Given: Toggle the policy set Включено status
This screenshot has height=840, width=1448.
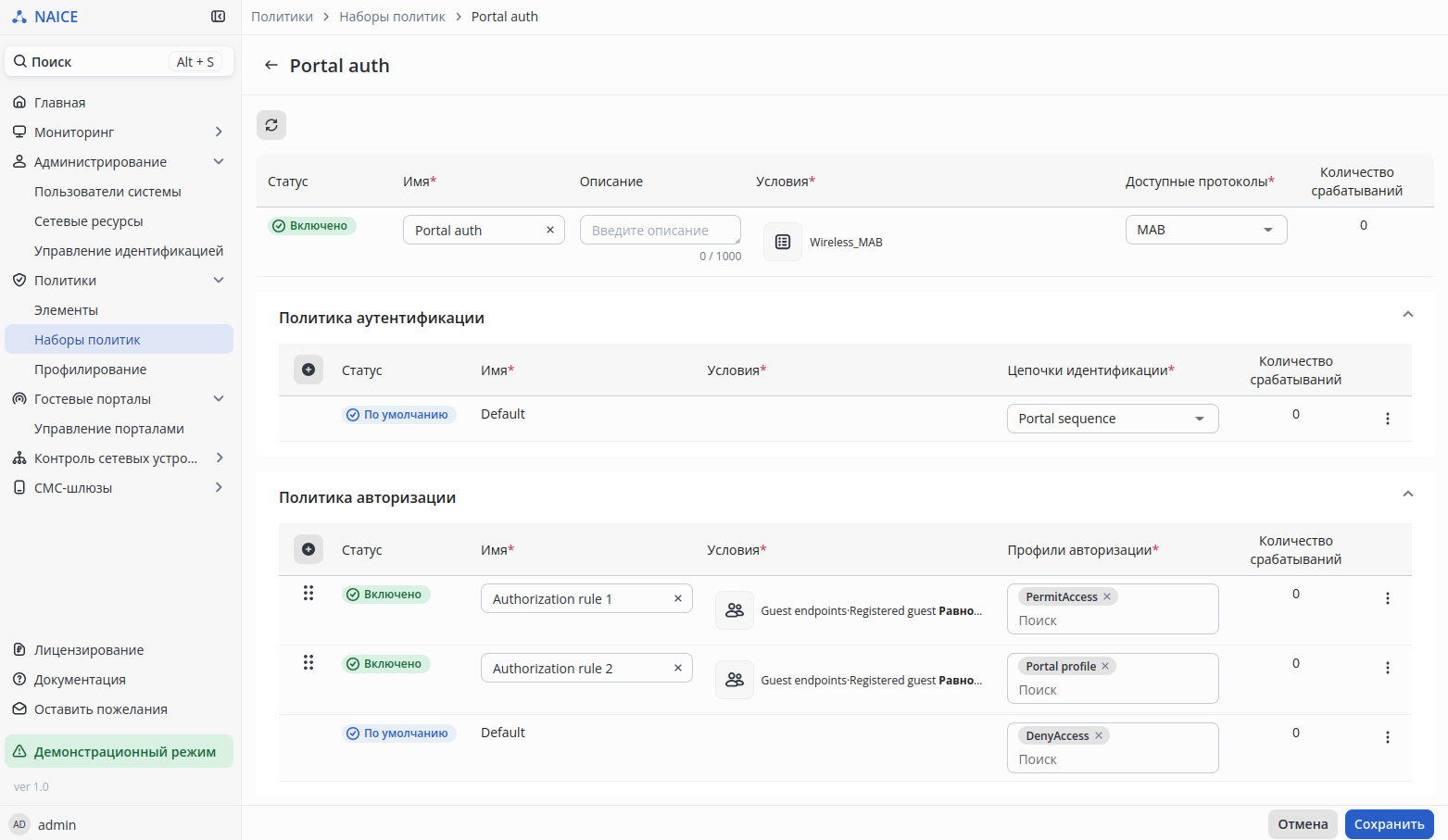Looking at the screenshot, I should click(x=312, y=226).
